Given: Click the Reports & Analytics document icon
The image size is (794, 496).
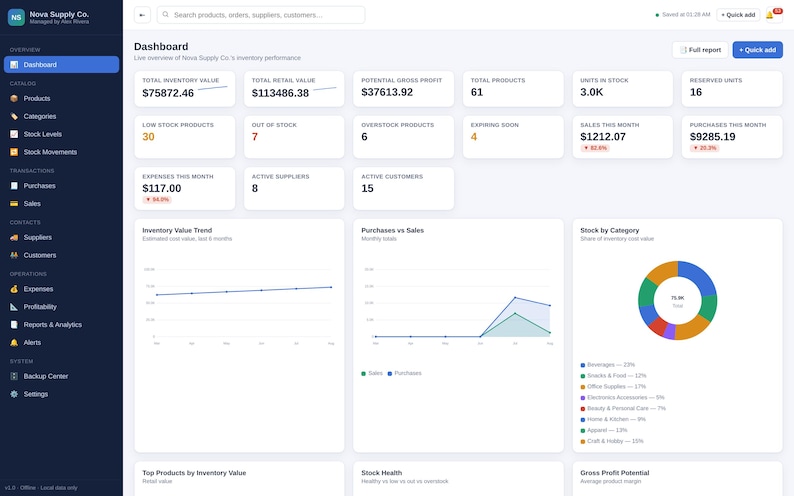Looking at the screenshot, I should [x=14, y=324].
